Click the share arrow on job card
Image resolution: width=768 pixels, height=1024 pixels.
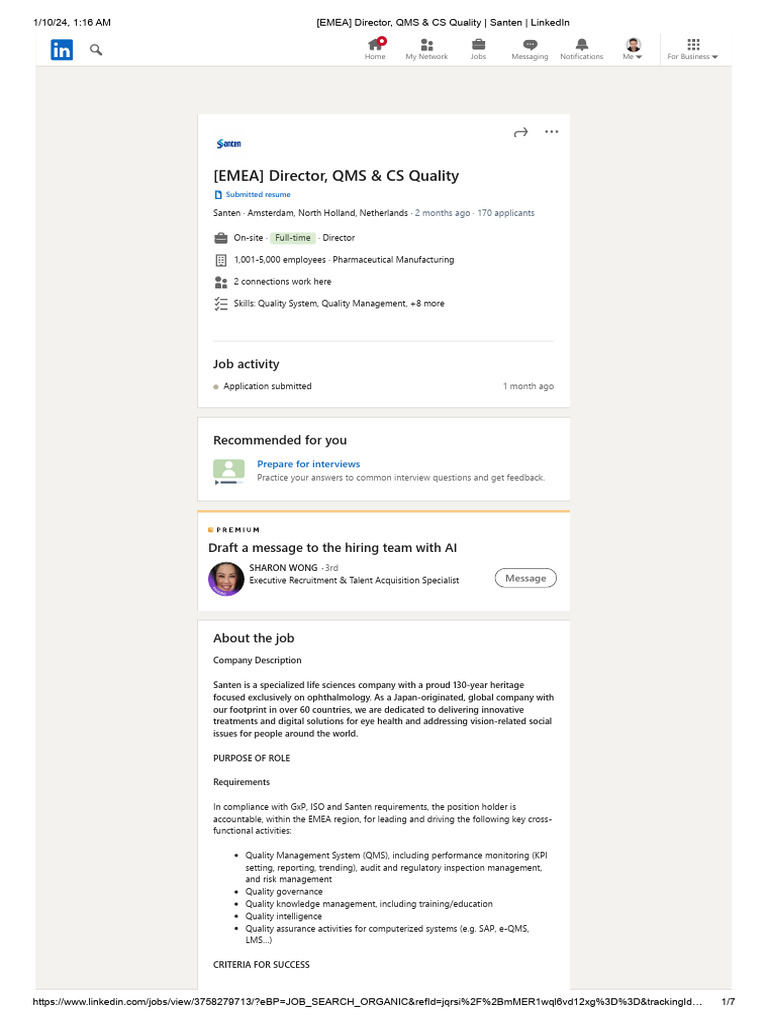(520, 132)
